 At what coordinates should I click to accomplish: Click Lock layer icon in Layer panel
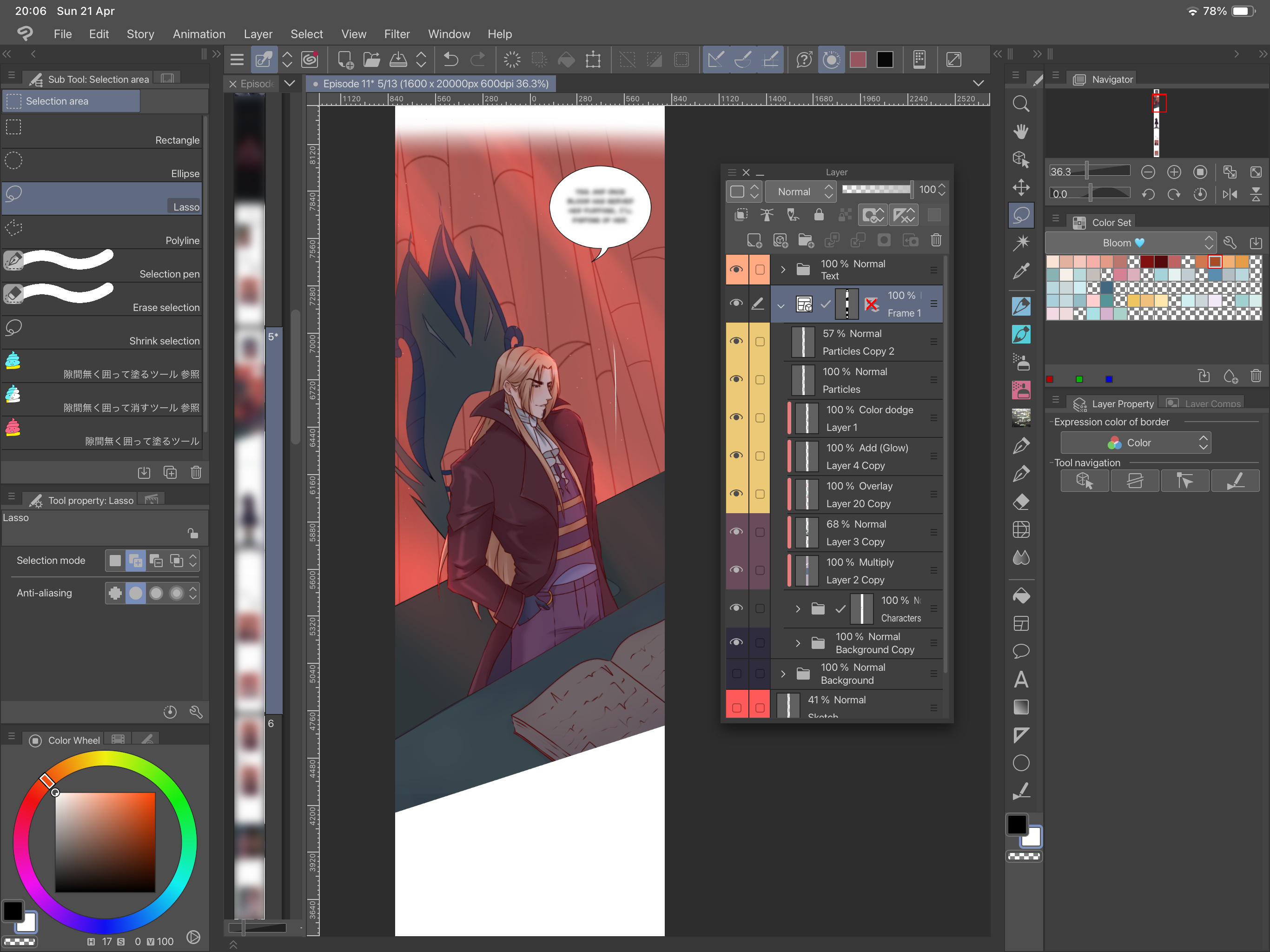coord(819,215)
